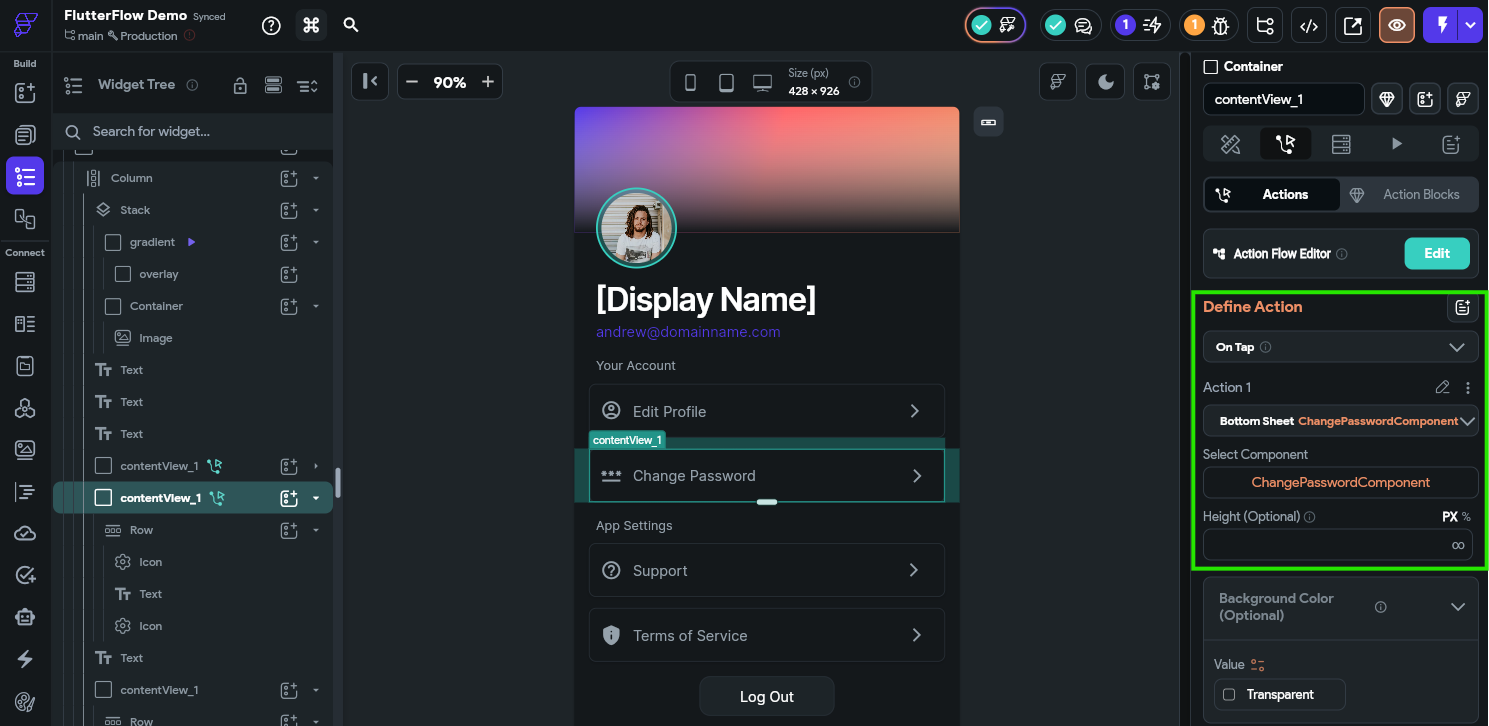1489x726 pixels.
Task: Open On Tap trigger dropdown
Action: 1340,347
